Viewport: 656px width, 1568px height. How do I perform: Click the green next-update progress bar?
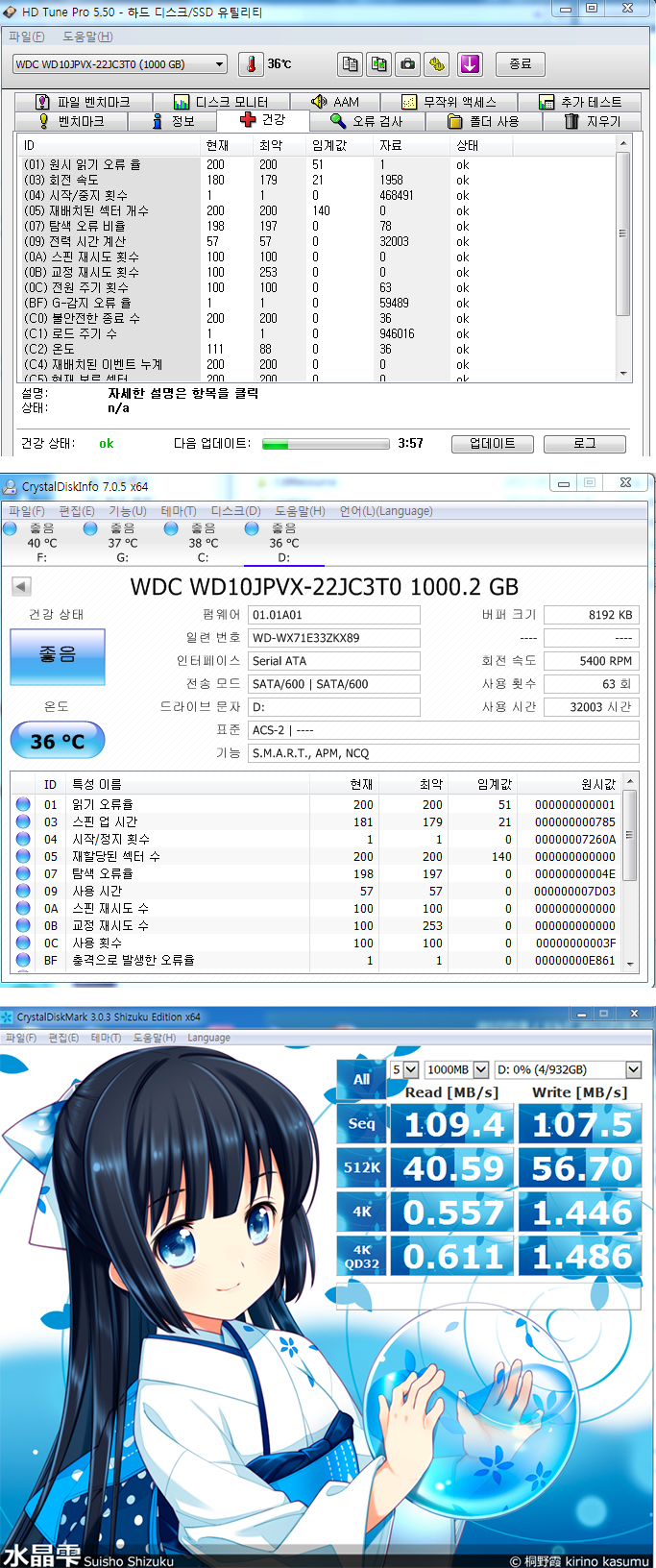[325, 444]
